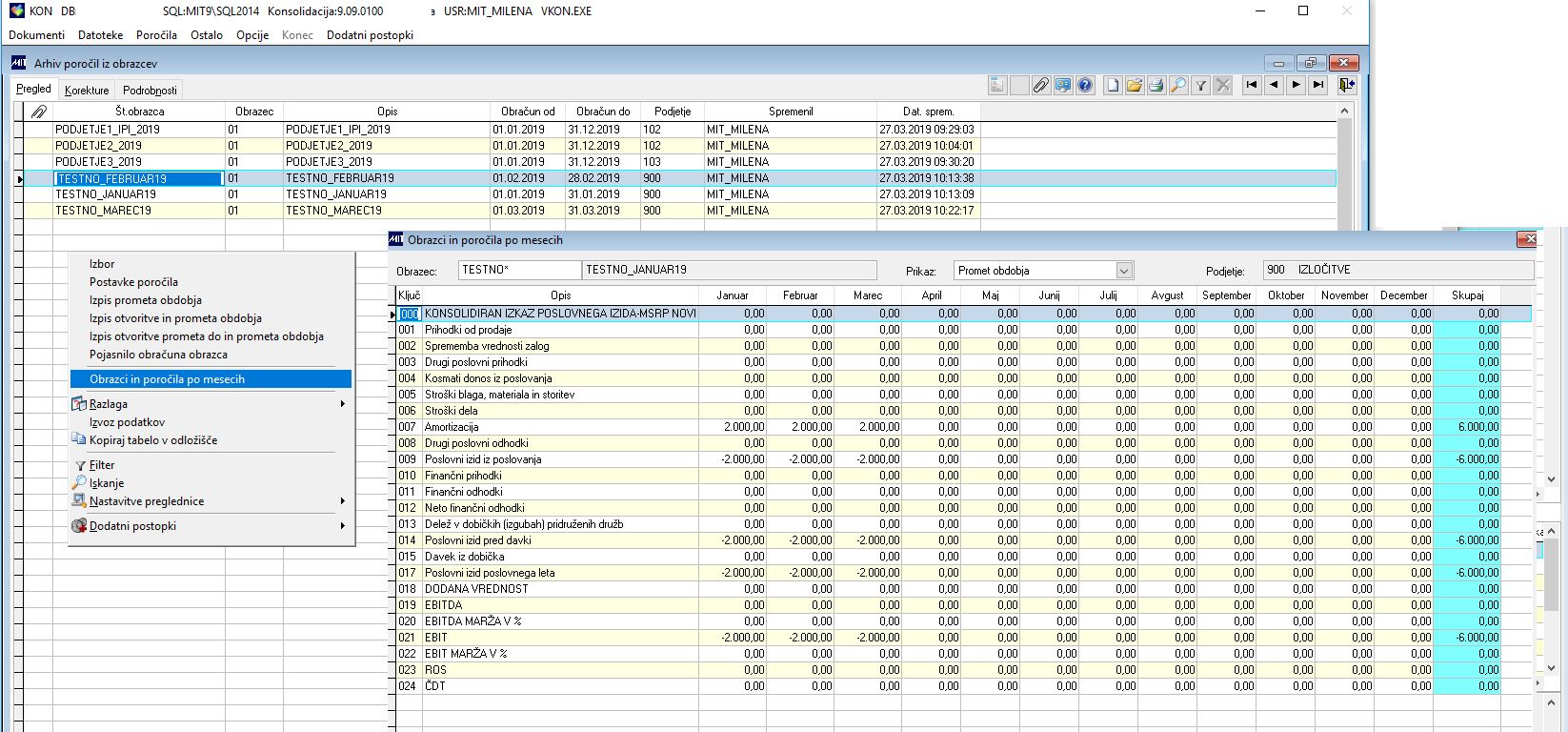Select Obrazci in poročila po mesecih
The width and height of the screenshot is (1568, 732).
pyautogui.click(x=167, y=379)
